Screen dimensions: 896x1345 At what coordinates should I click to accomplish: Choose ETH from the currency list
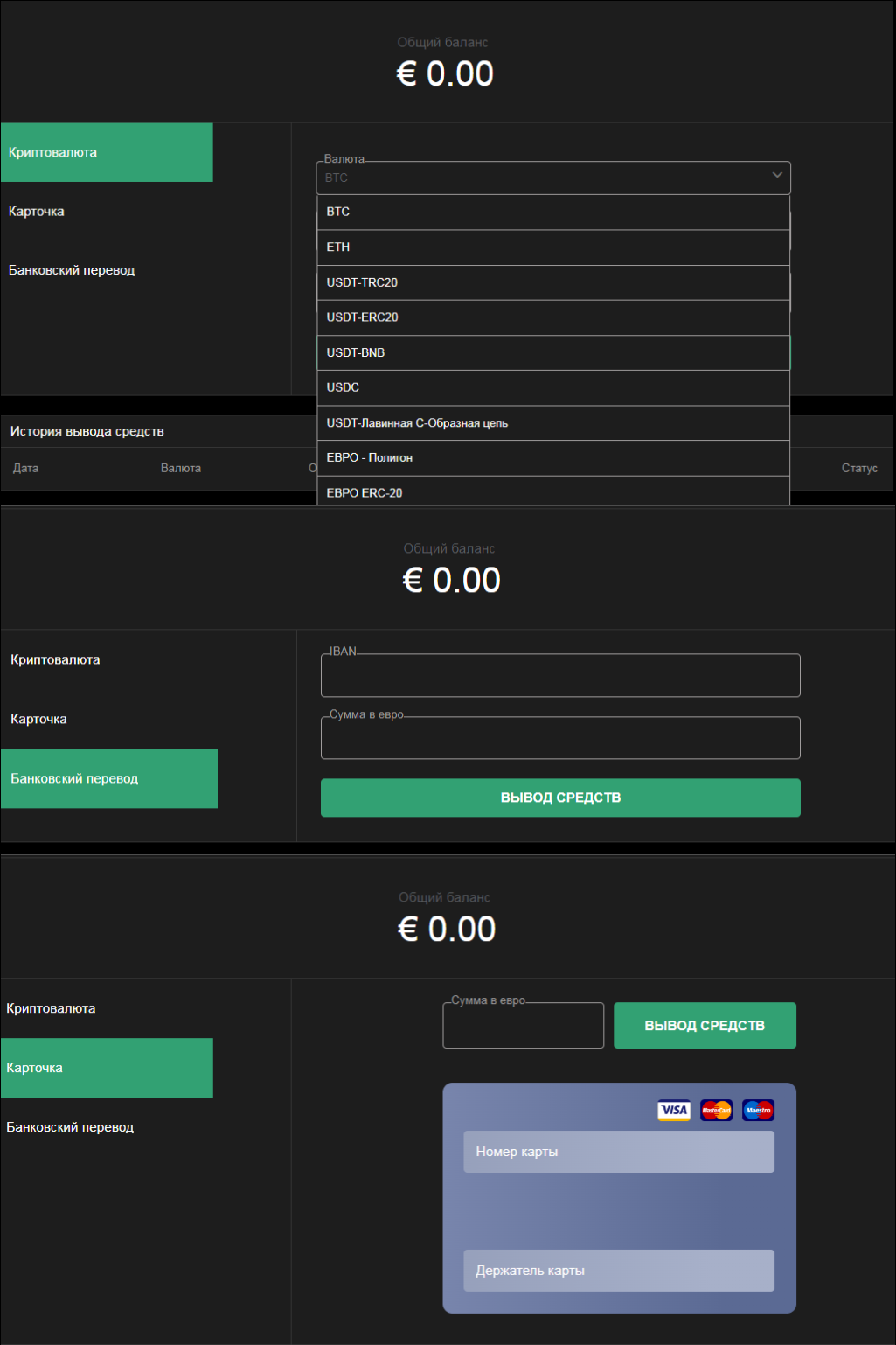click(553, 247)
